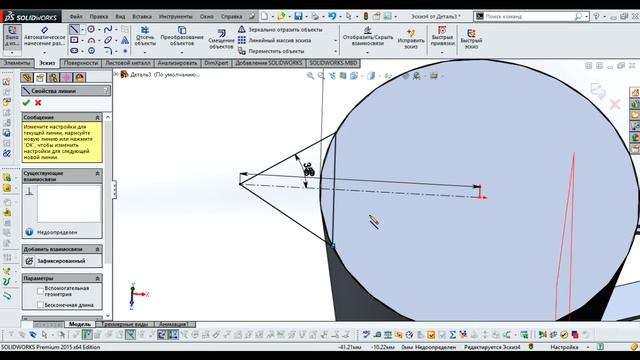Toggle Вспомогательная геометрия checkbox
640x360 pixels.
(x=40, y=291)
